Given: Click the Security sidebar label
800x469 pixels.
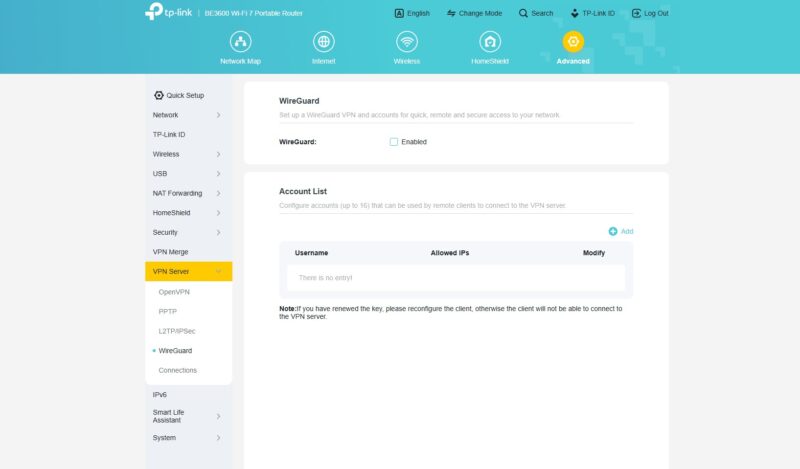Looking at the screenshot, I should 165,232.
